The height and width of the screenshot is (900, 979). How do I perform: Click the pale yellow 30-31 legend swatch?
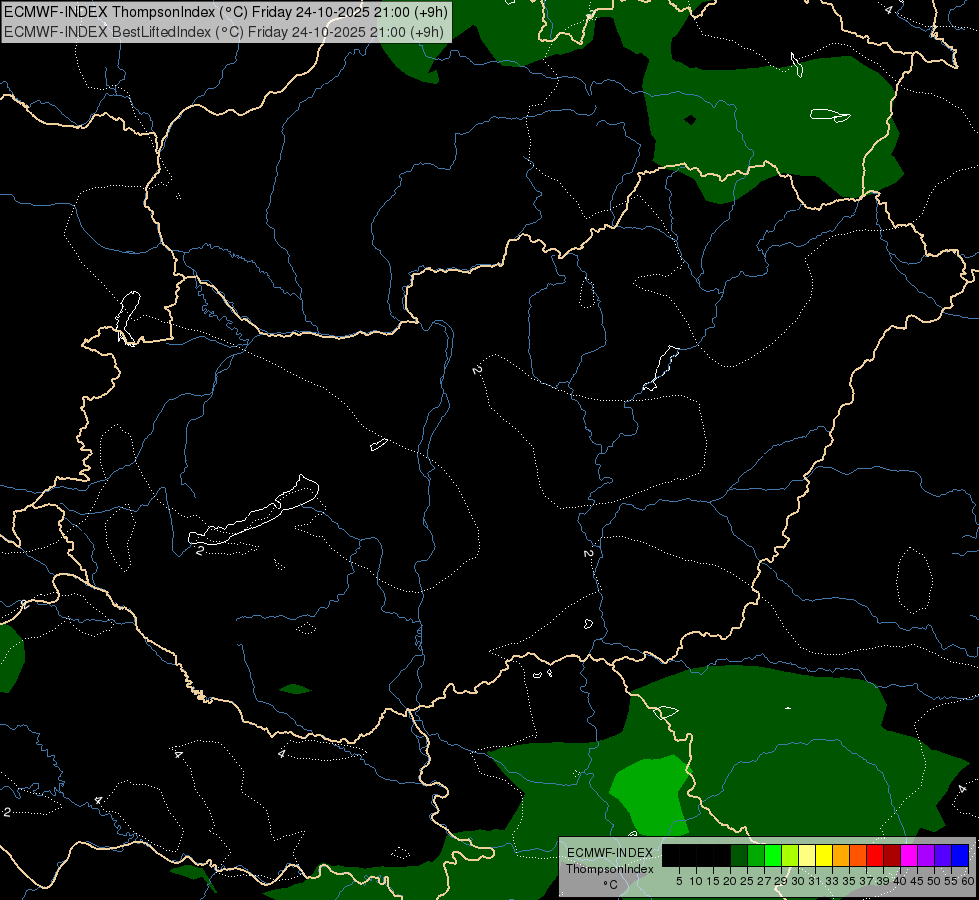point(807,855)
